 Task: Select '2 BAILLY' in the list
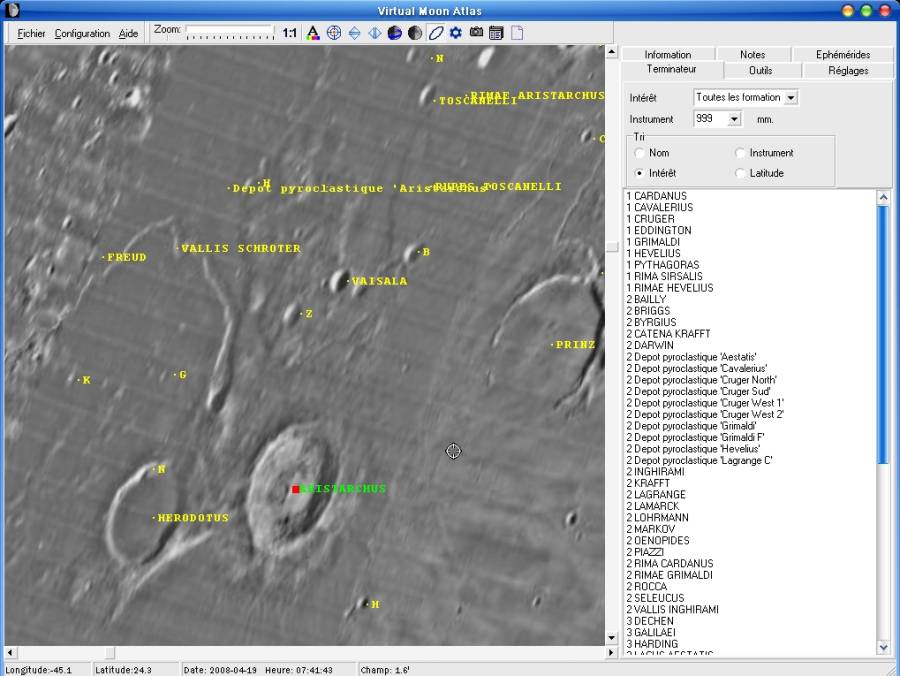(646, 299)
